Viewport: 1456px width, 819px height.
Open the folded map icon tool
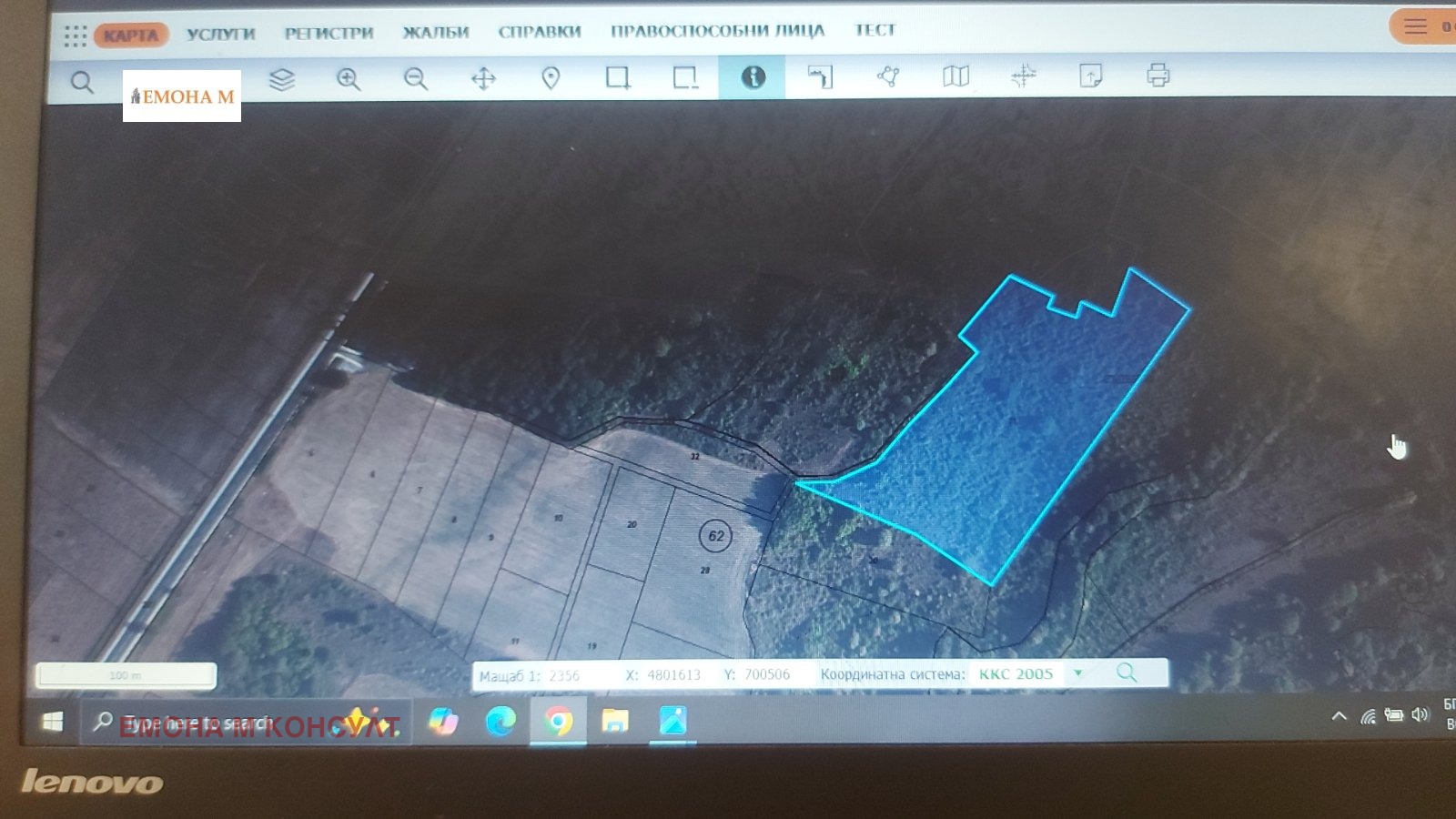tap(955, 76)
